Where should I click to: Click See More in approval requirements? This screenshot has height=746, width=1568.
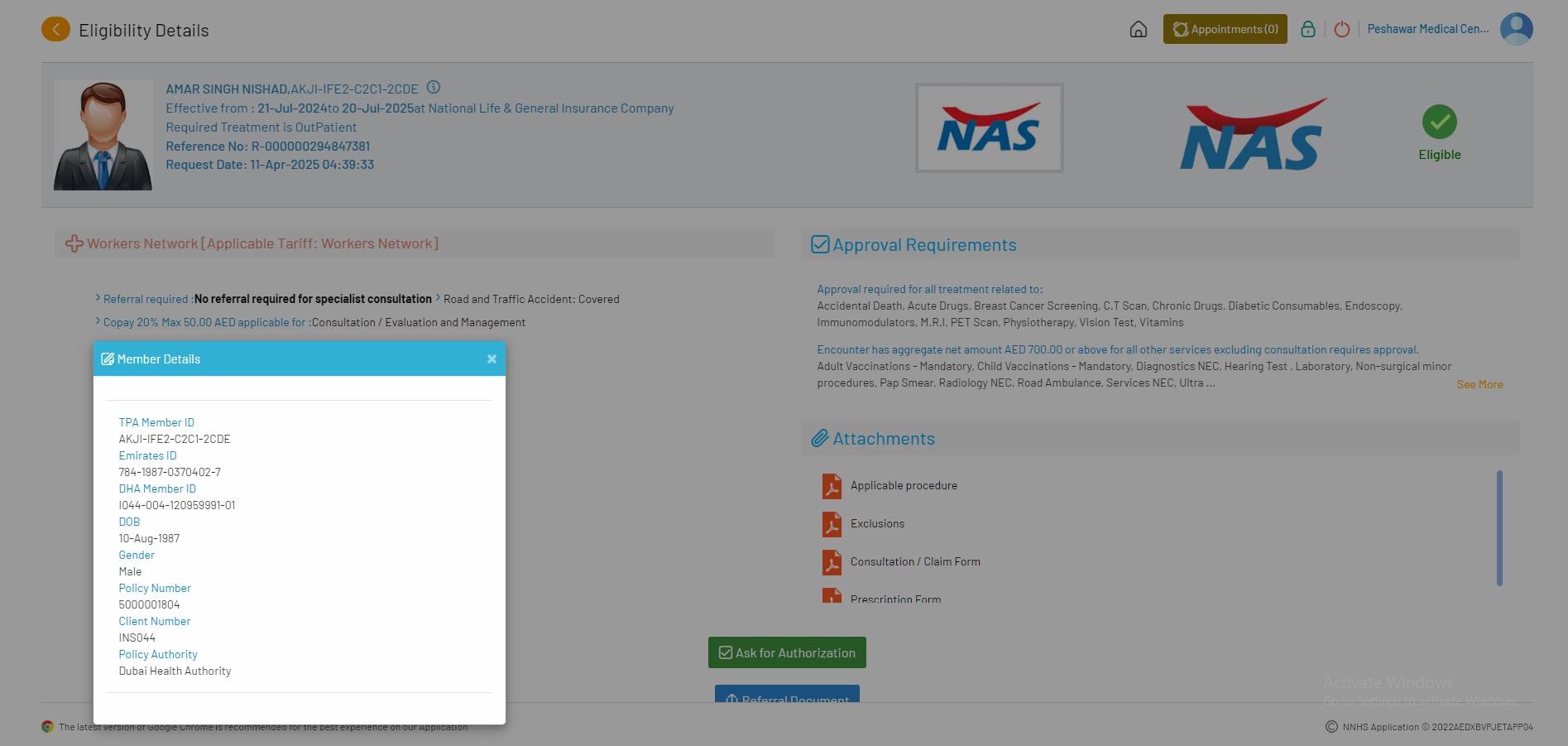(x=1479, y=384)
